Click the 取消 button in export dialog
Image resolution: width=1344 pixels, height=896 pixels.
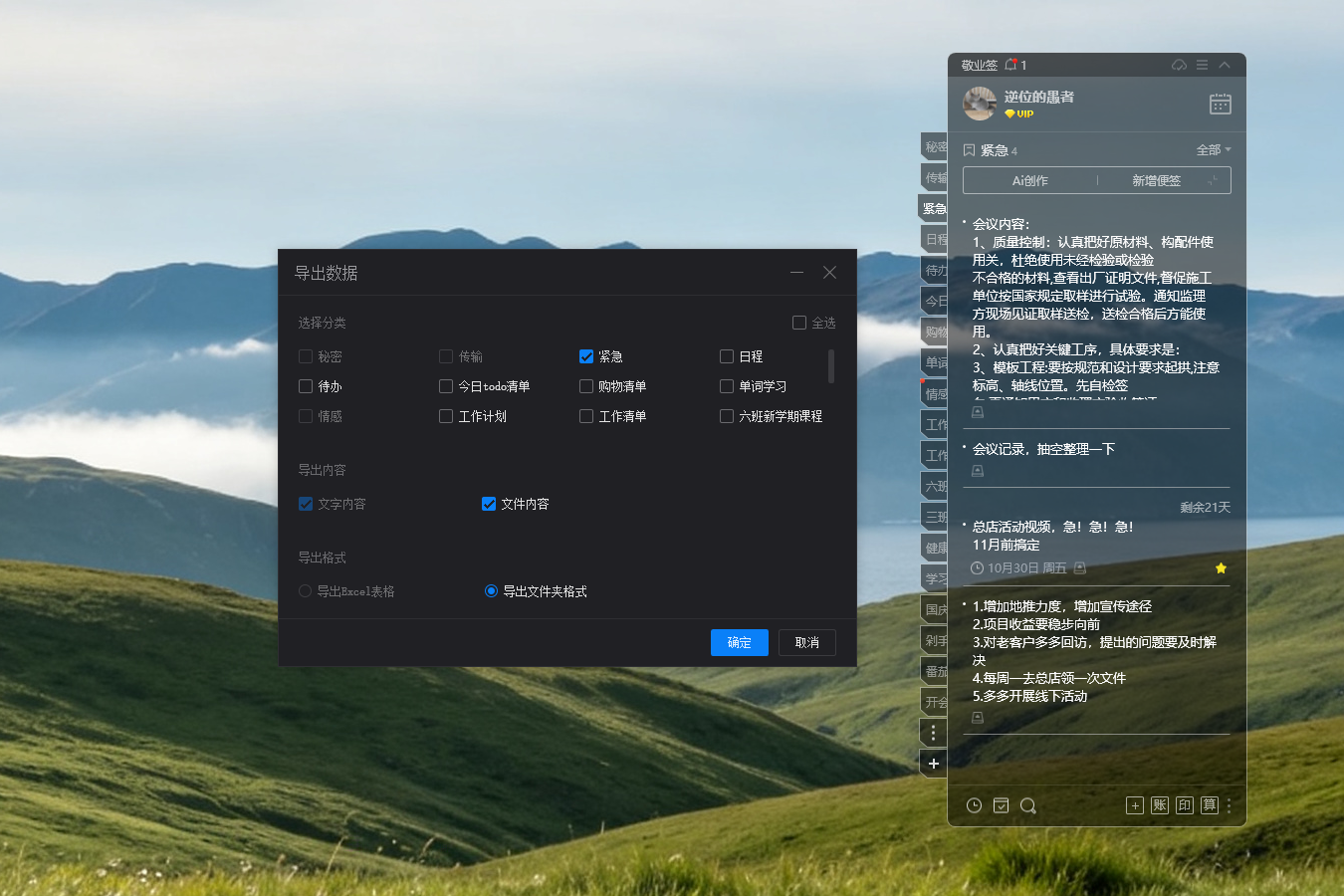(x=807, y=642)
